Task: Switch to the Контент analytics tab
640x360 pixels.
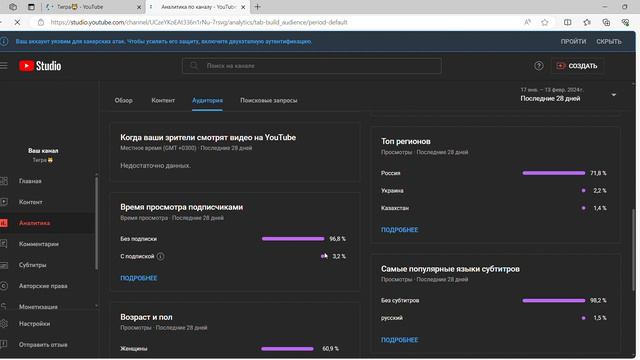Action: [x=163, y=100]
